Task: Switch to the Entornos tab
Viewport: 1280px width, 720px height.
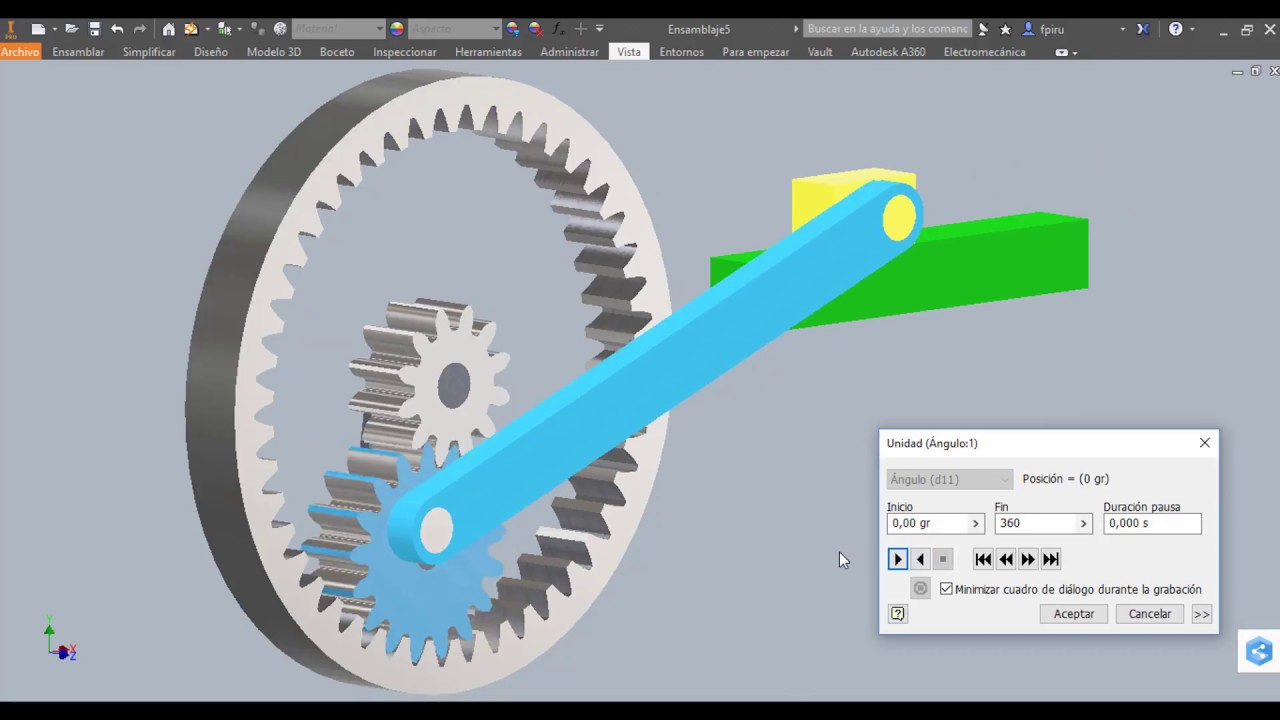Action: (682, 52)
